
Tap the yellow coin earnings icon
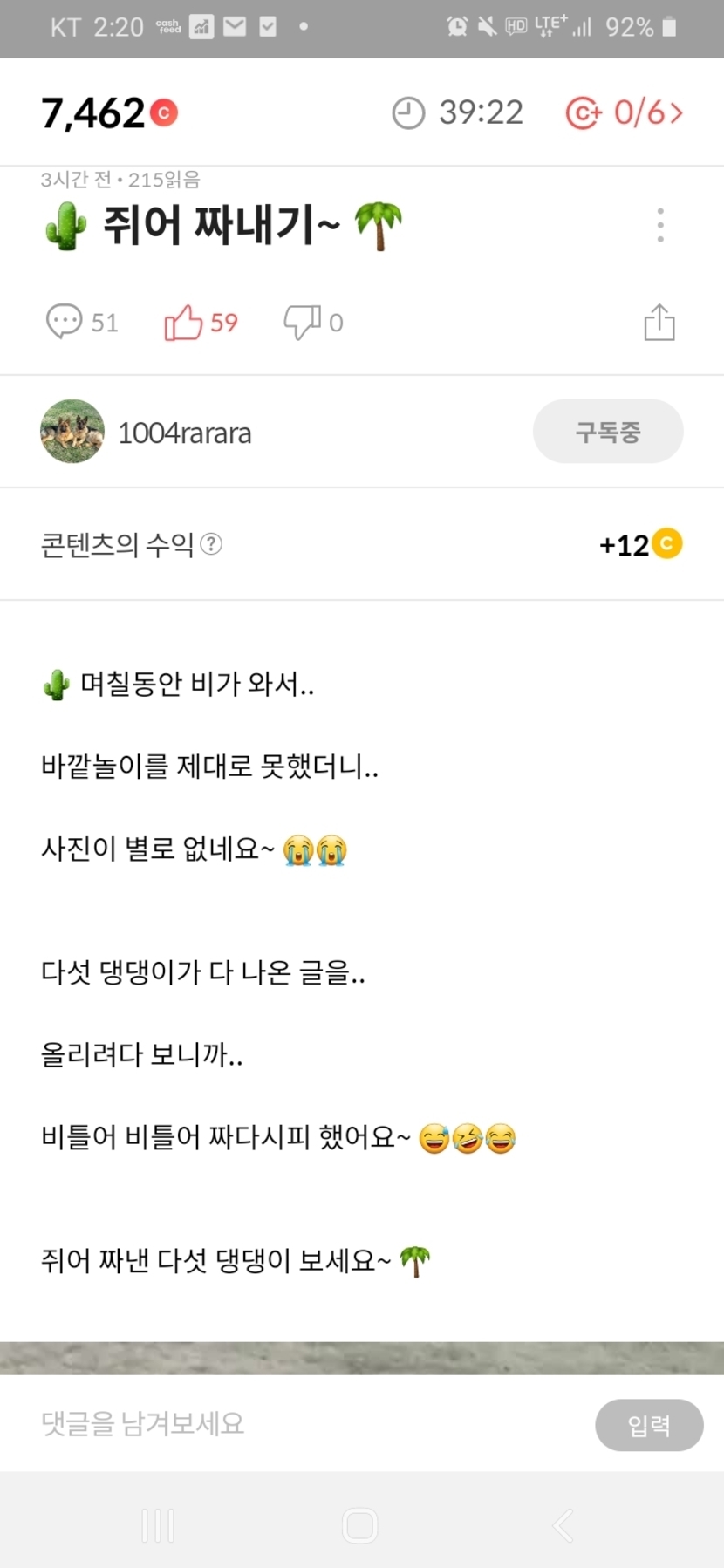667,544
